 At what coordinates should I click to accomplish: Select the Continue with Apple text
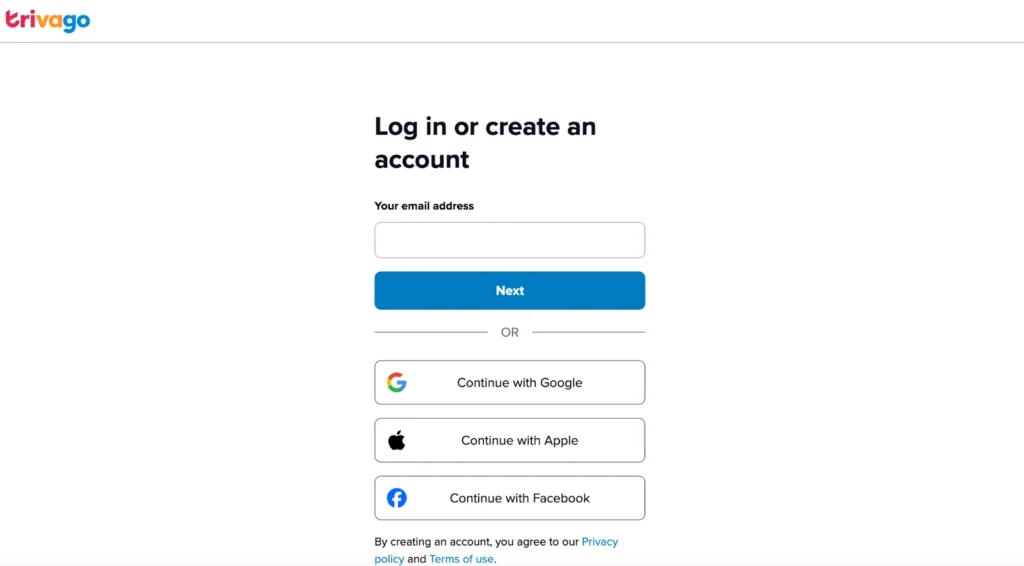(519, 441)
